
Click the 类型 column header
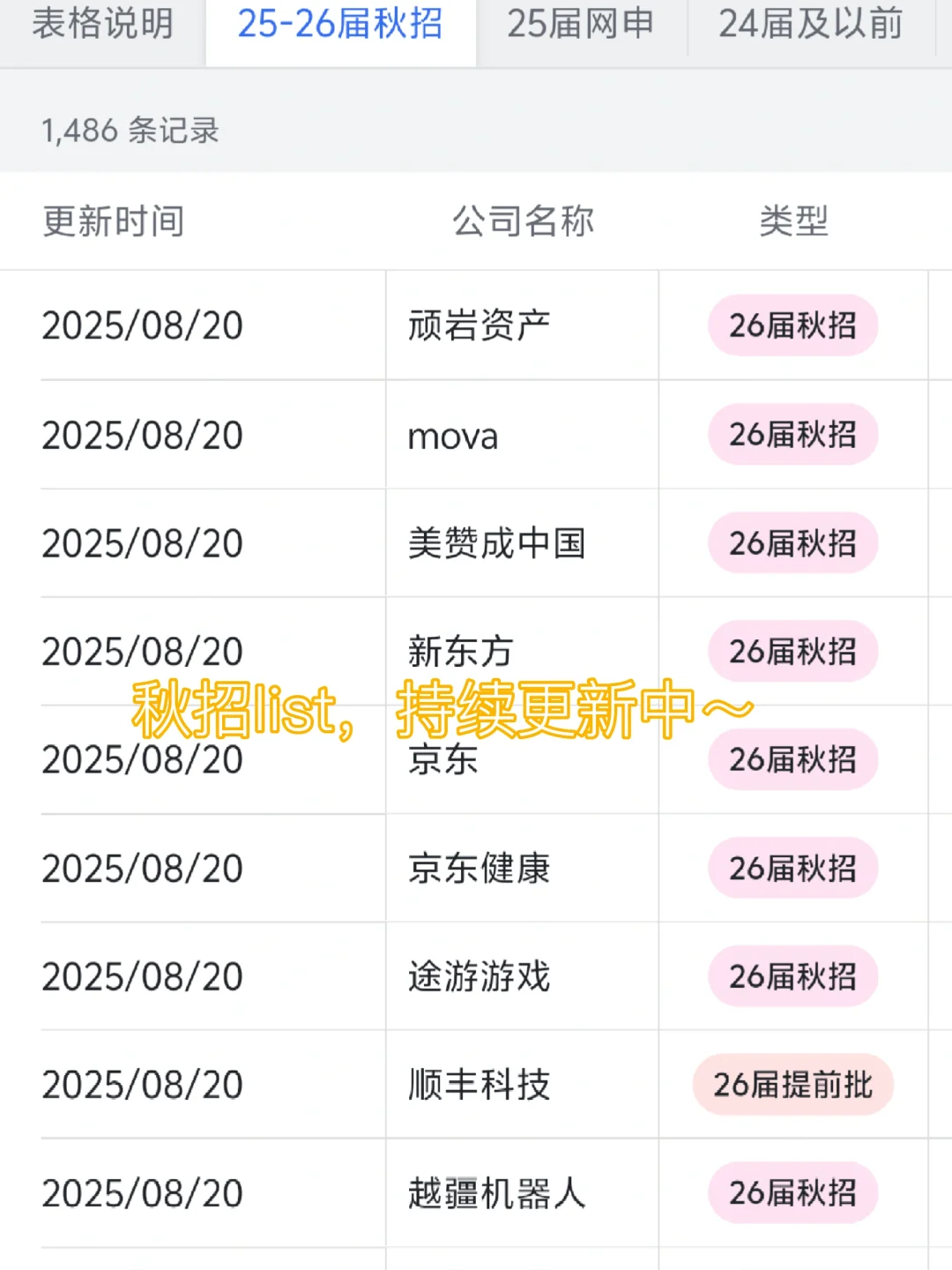793,221
